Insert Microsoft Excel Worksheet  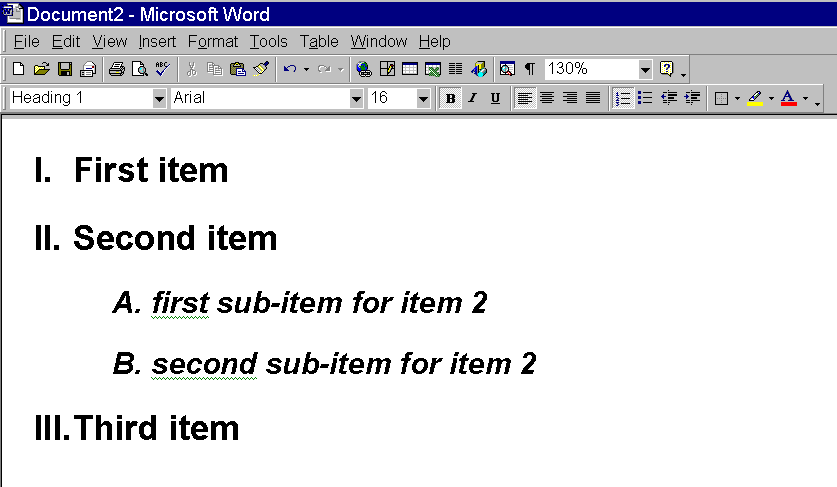coord(433,69)
